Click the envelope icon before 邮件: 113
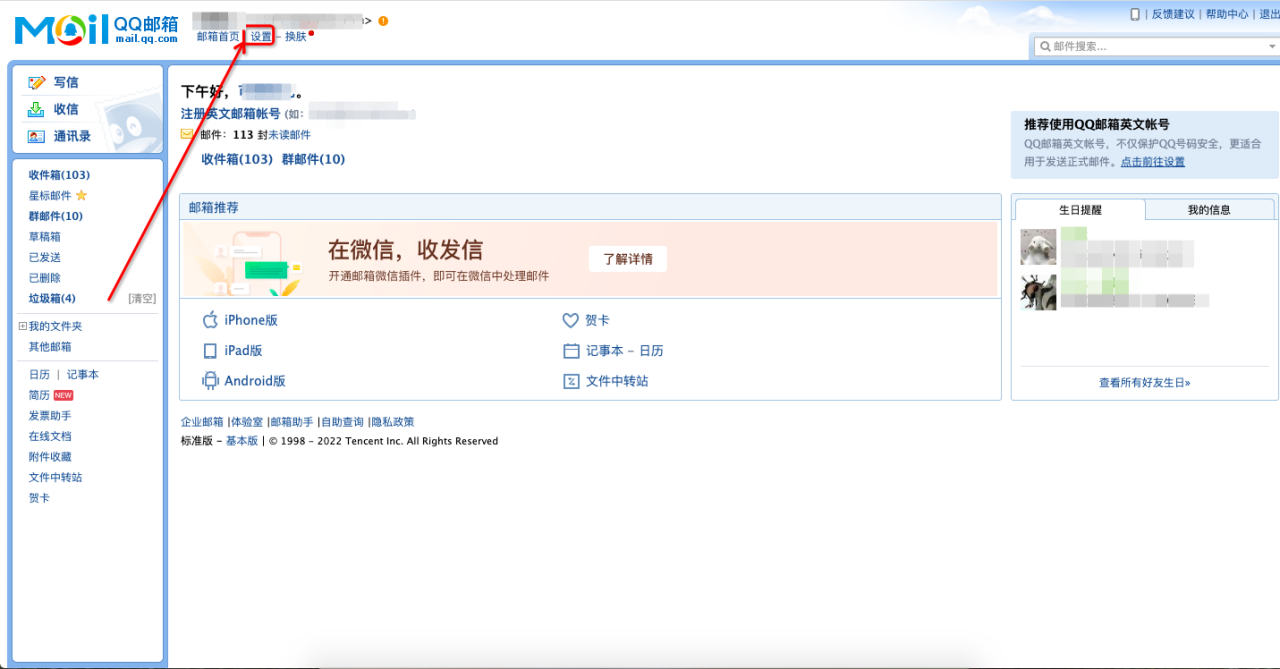1280x669 pixels. click(187, 134)
